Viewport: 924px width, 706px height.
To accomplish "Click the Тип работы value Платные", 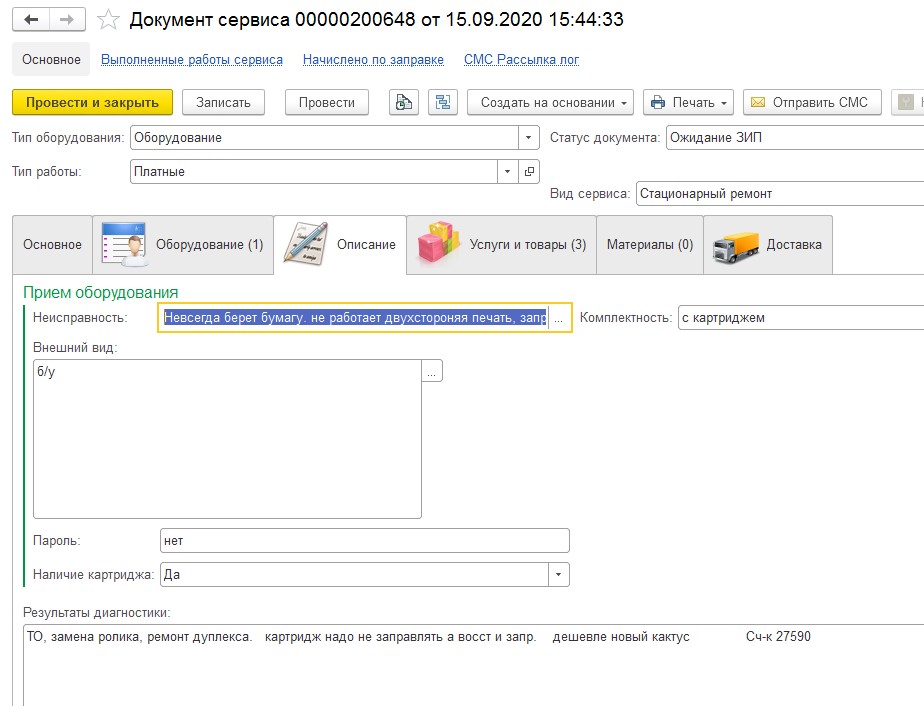I will coord(314,171).
